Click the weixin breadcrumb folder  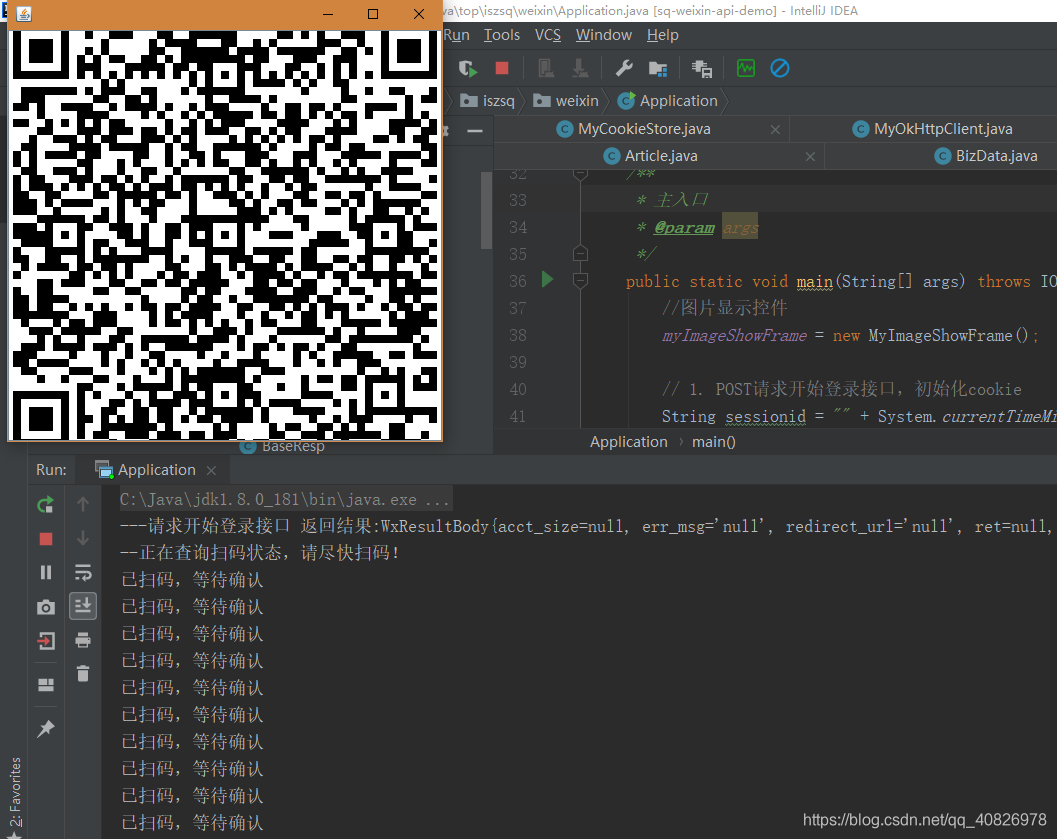click(x=566, y=100)
